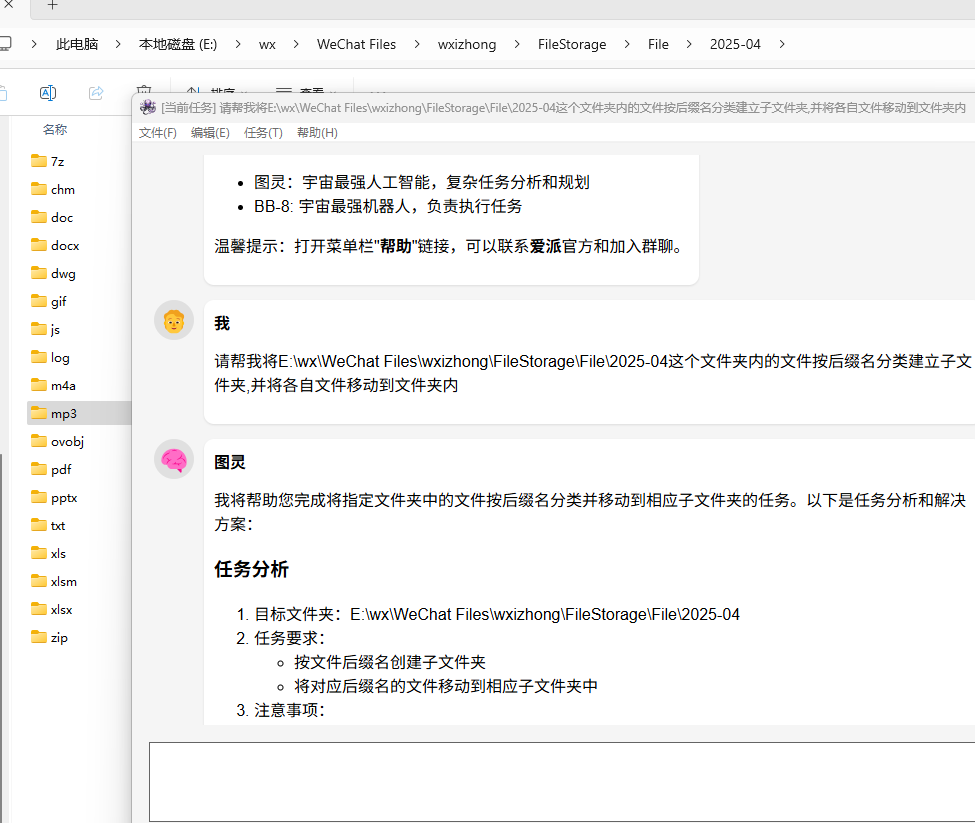Open the new tab plus button
Image resolution: width=975 pixels, height=823 pixels.
(x=53, y=6)
